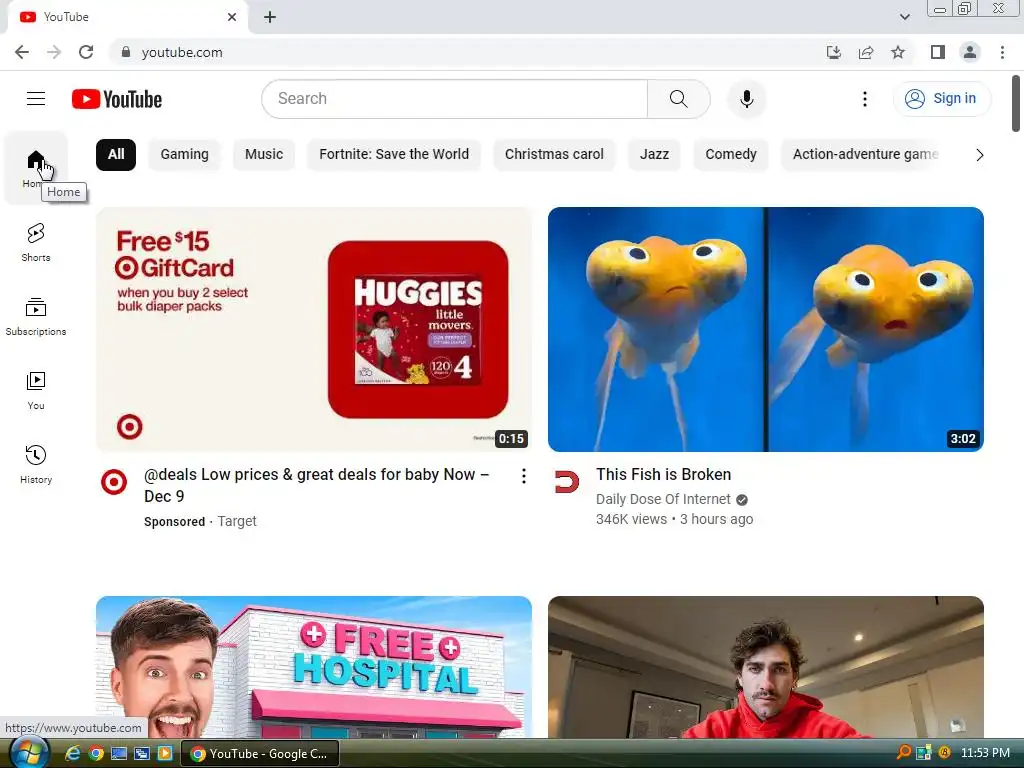The width and height of the screenshot is (1024, 768).
Task: Click Daily Dose Of Internet avatar
Action: coord(566,482)
